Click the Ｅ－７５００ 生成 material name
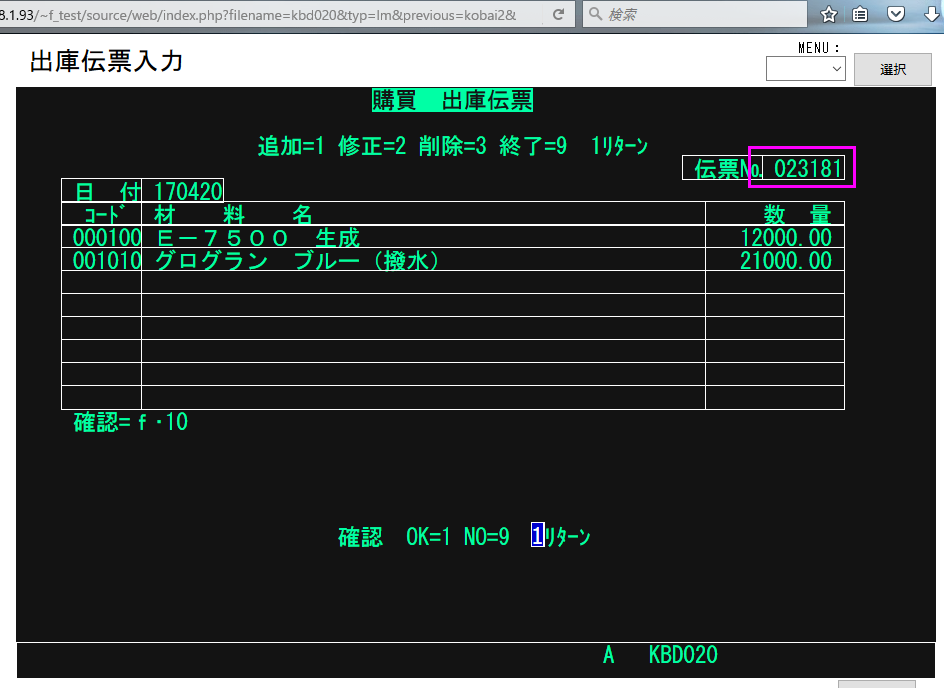The image size is (944, 688). (x=258, y=237)
